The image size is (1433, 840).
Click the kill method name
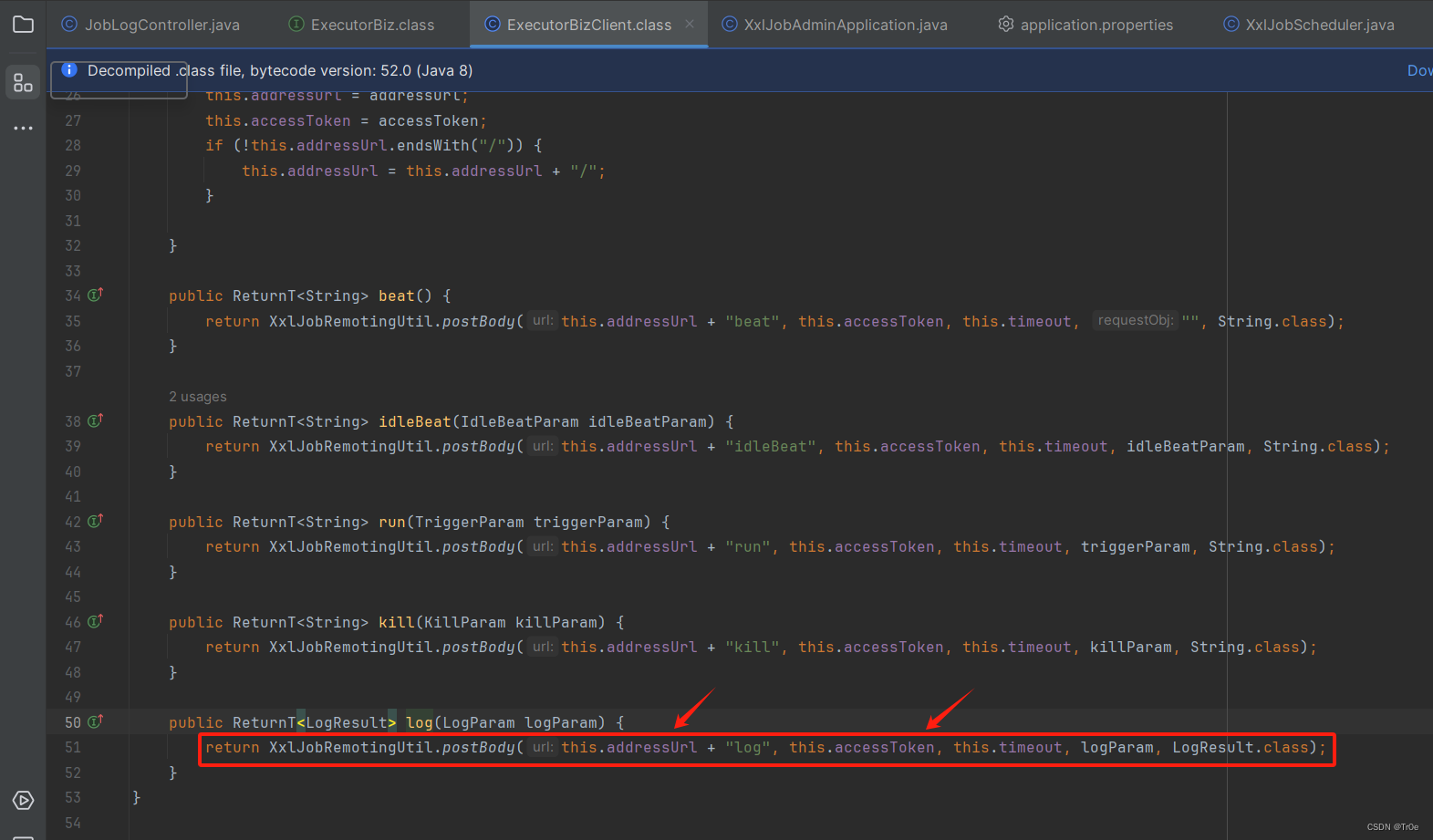pyautogui.click(x=397, y=622)
